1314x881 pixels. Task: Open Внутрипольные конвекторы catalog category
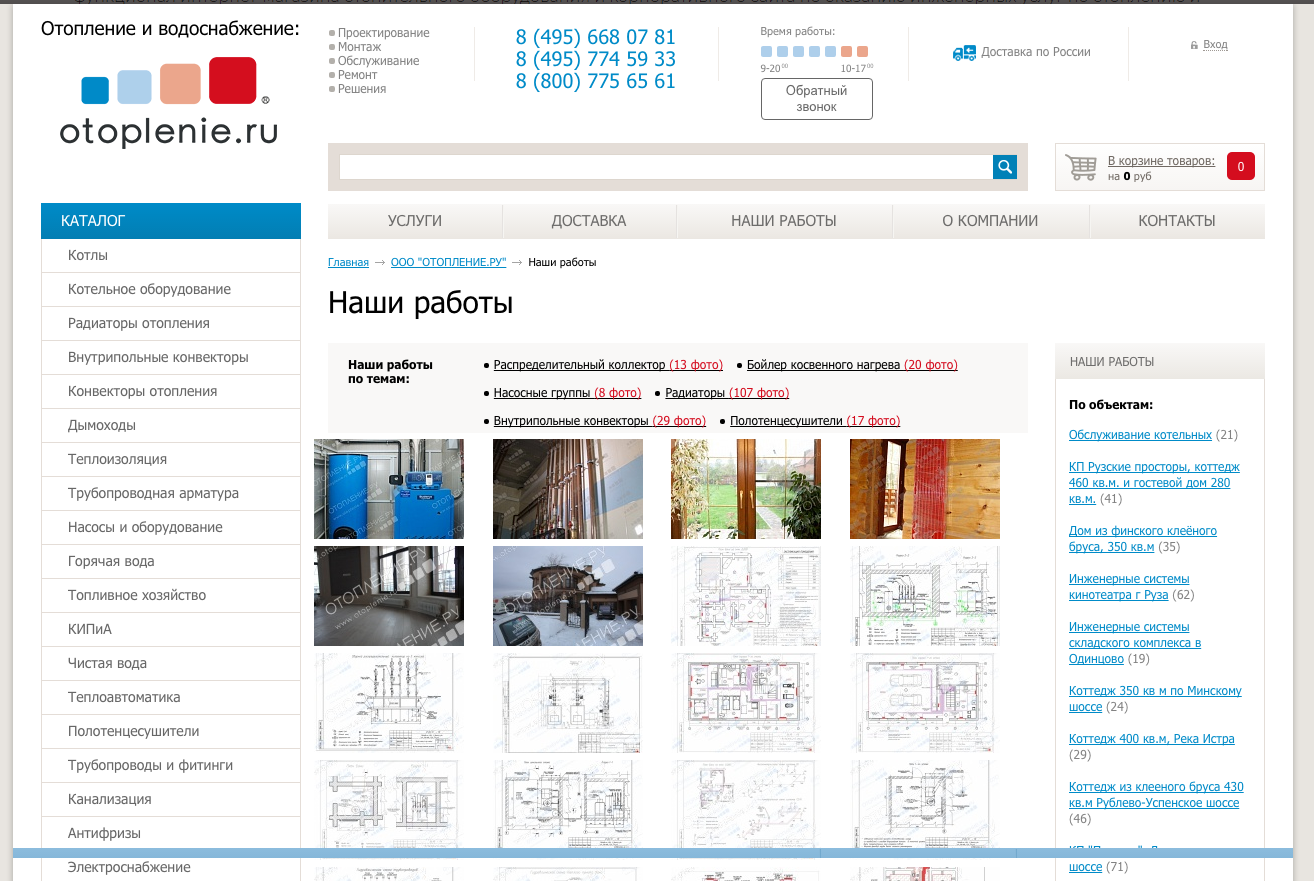point(171,358)
